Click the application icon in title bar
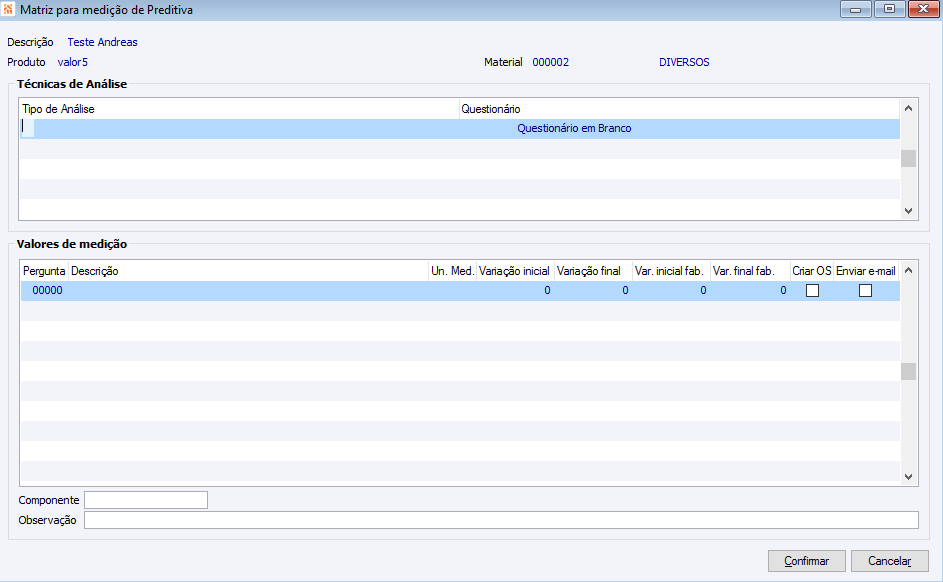 coord(8,10)
